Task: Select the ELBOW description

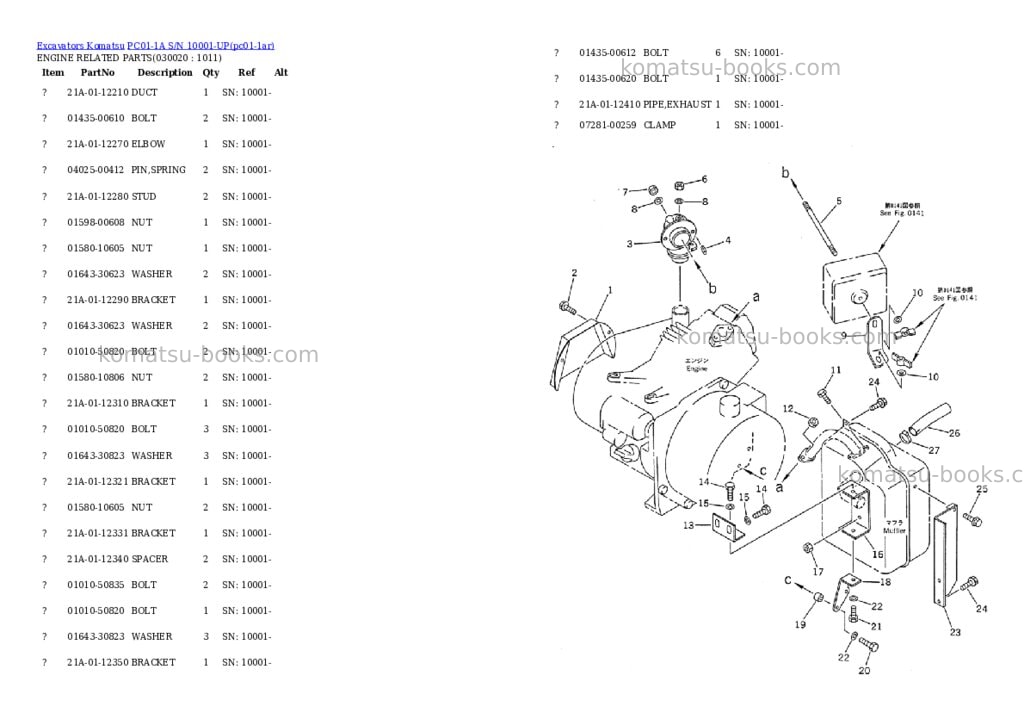Action: pos(148,144)
